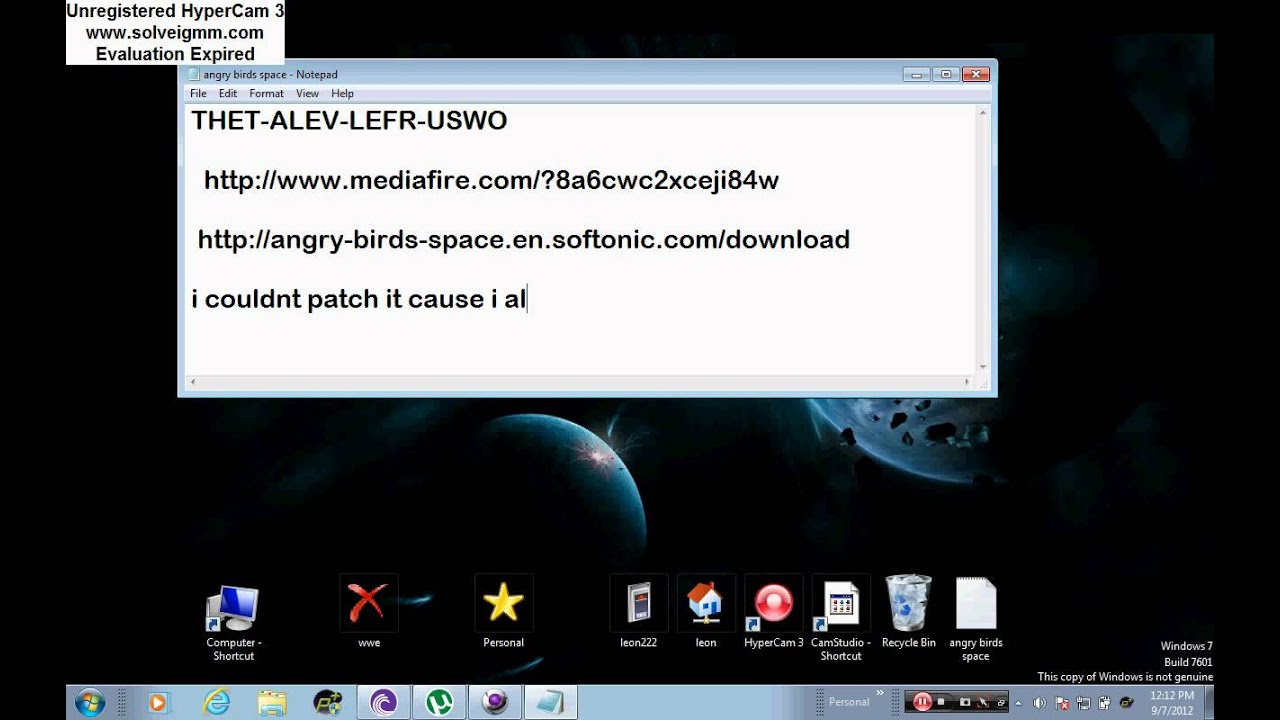This screenshot has width=1280, height=720.
Task: Select the leon222 desktop icon
Action: [638, 612]
